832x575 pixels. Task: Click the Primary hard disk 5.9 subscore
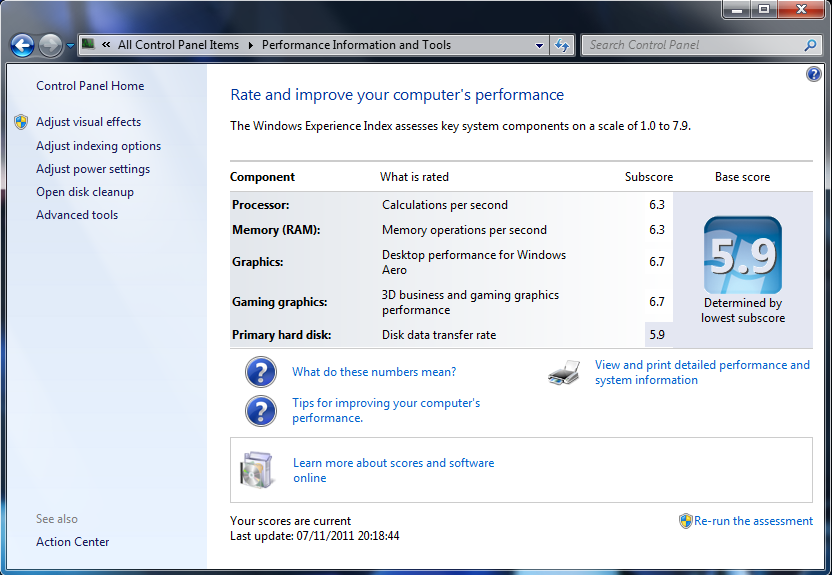pyautogui.click(x=657, y=335)
